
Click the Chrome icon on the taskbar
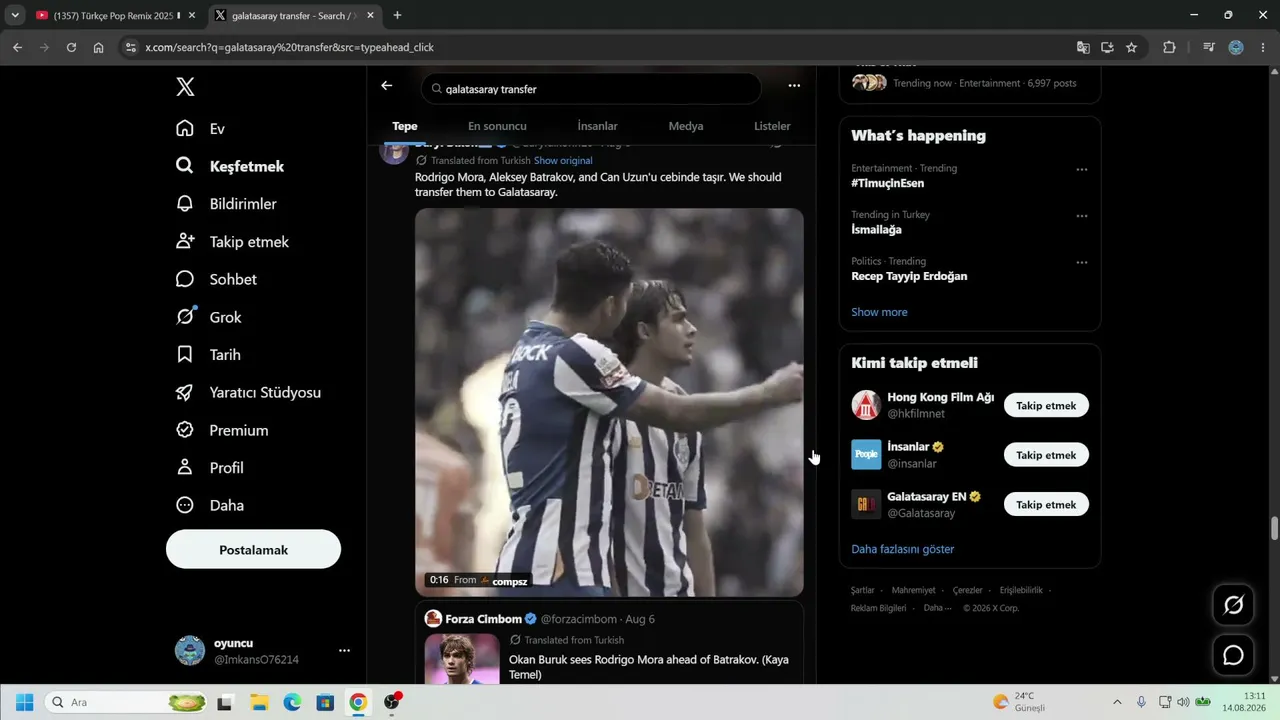coord(358,702)
